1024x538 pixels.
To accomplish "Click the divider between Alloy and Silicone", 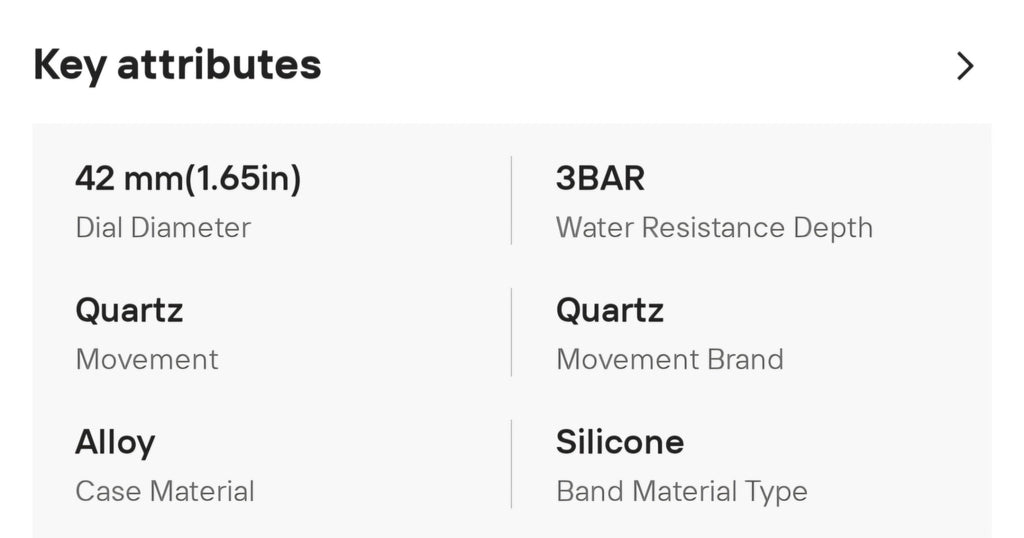I will coord(511,464).
